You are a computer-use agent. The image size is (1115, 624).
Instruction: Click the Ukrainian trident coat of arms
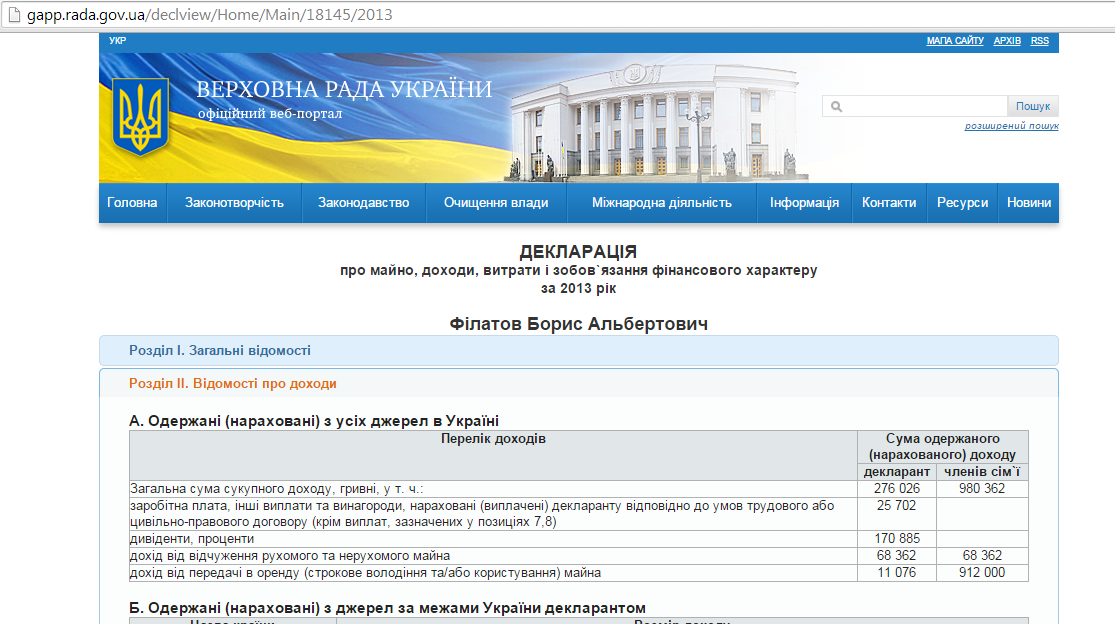click(140, 118)
